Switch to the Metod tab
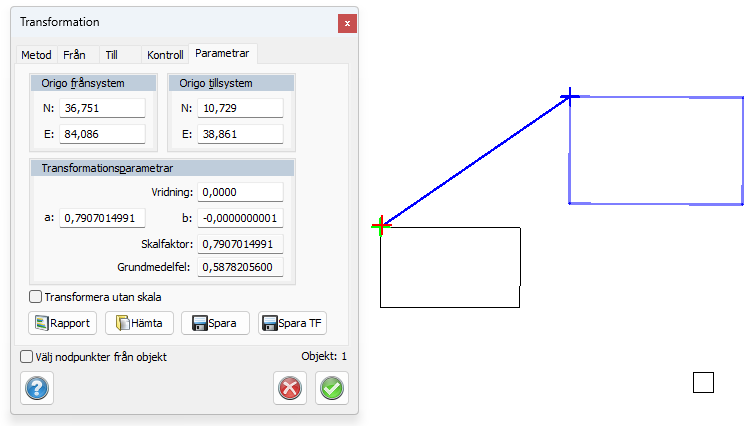750x426 pixels. coord(36,55)
